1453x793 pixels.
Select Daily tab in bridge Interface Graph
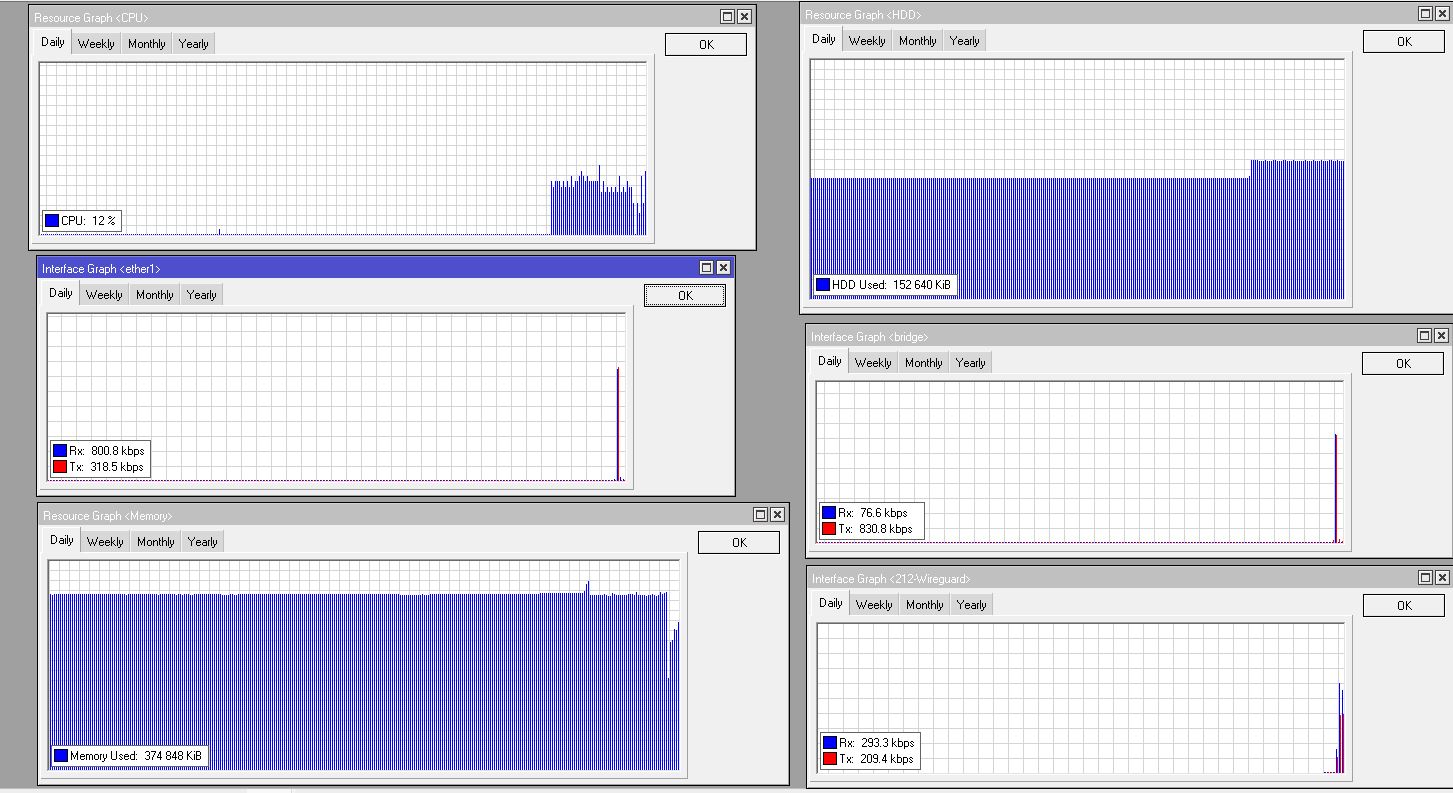coord(830,362)
